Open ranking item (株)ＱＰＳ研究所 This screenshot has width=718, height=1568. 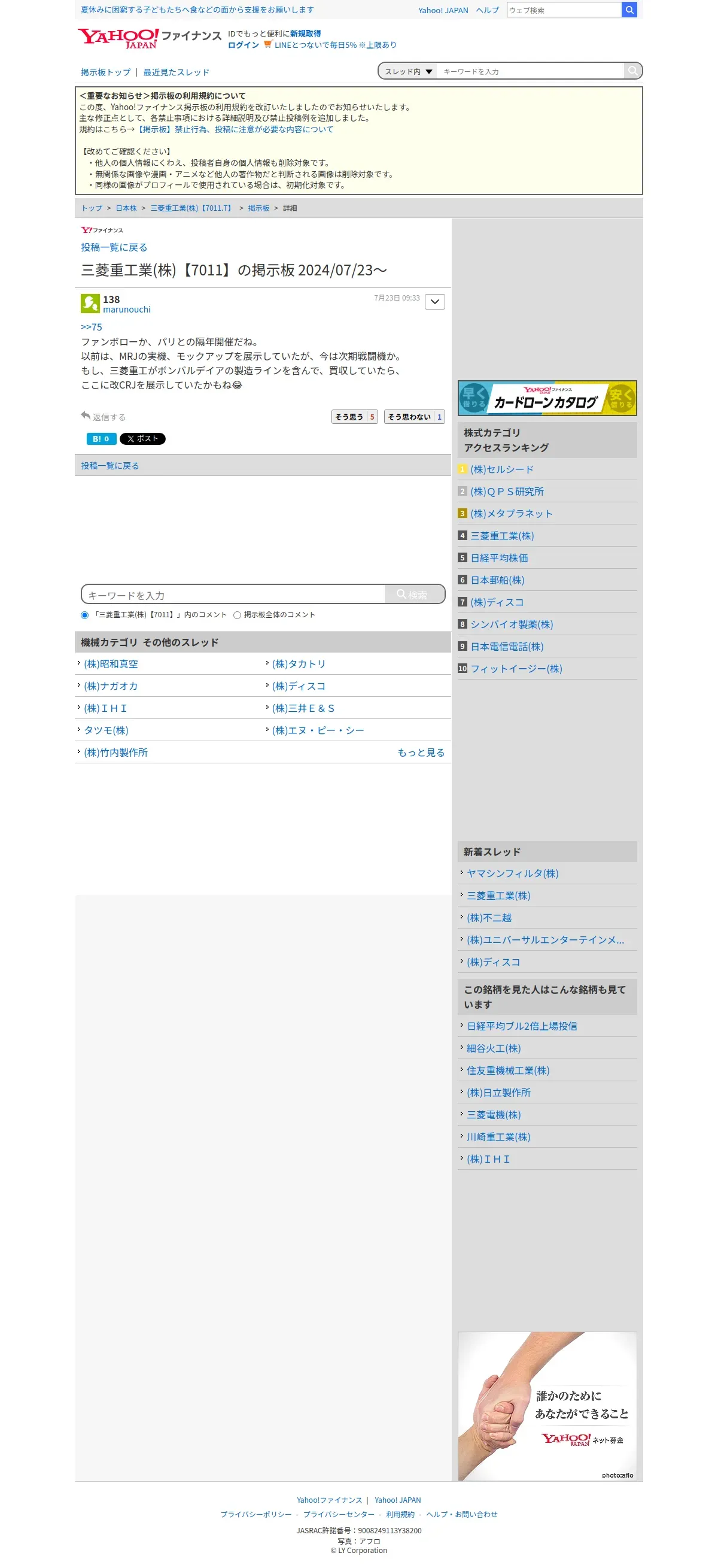click(507, 491)
